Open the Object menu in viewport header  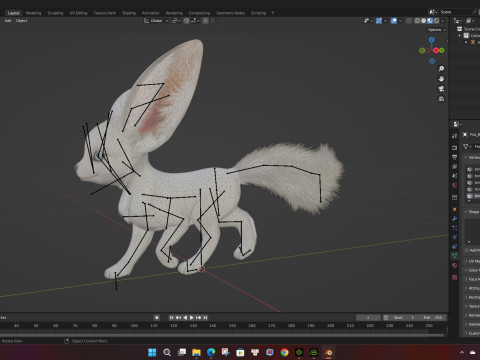[21, 21]
